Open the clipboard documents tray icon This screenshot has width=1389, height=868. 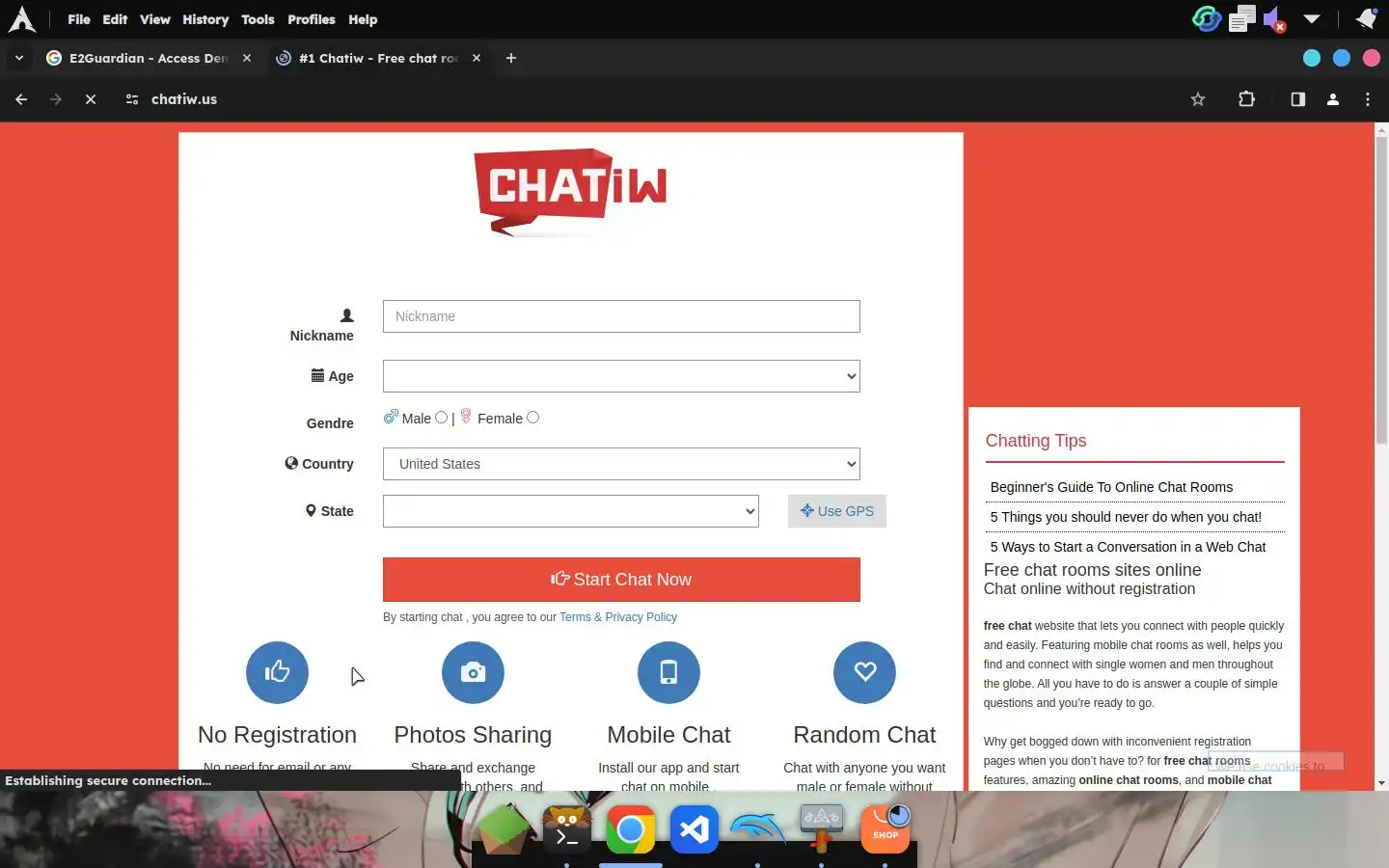click(x=1242, y=18)
